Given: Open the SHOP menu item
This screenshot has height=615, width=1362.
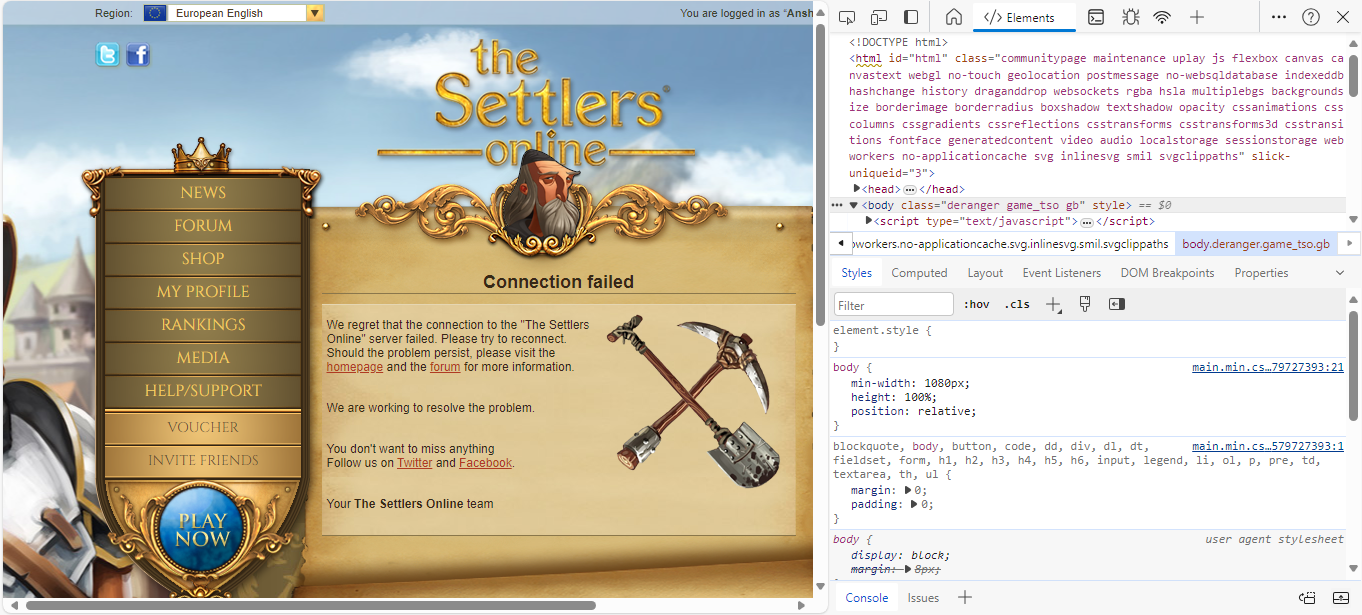Looking at the screenshot, I should (203, 259).
